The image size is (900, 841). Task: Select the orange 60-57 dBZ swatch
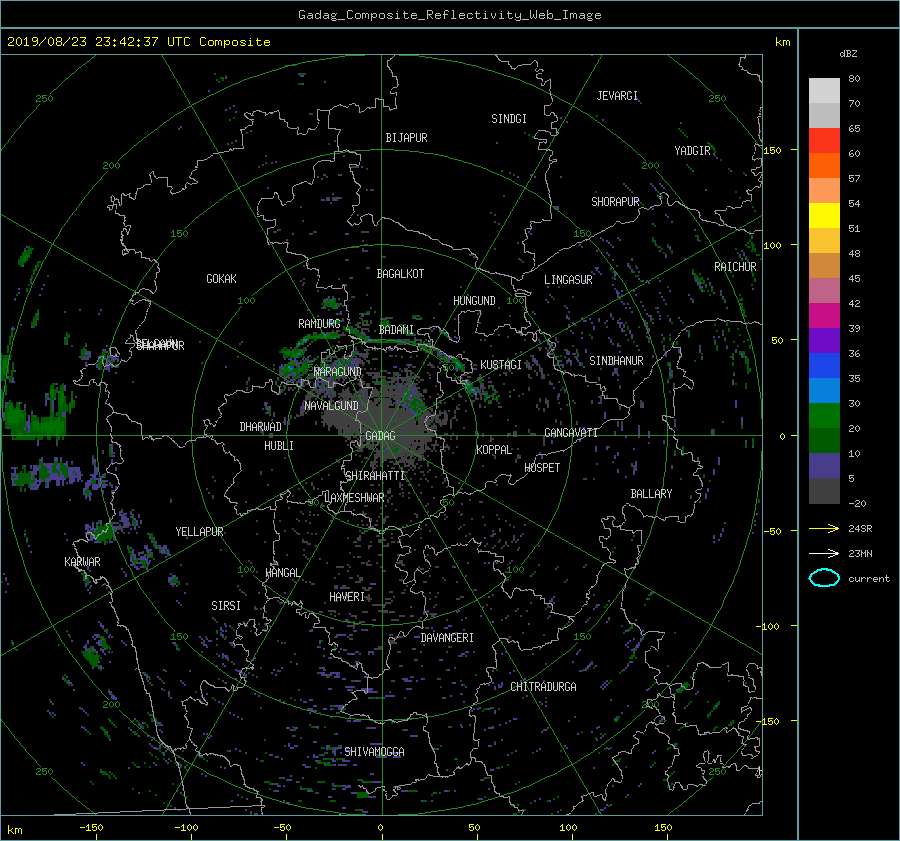point(824,166)
